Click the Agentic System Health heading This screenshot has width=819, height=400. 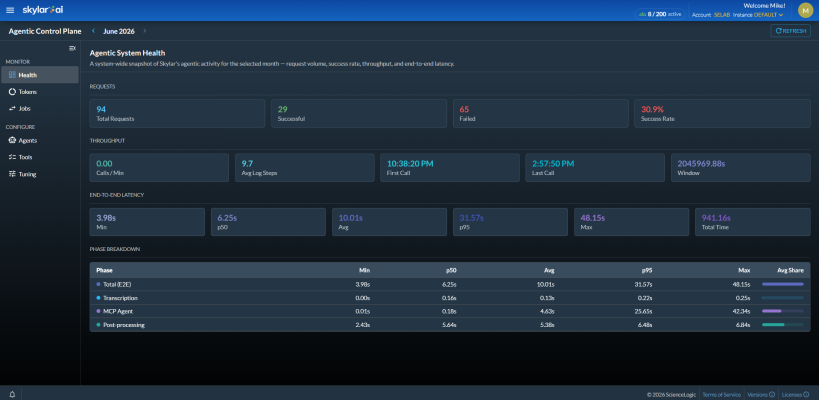(127, 53)
